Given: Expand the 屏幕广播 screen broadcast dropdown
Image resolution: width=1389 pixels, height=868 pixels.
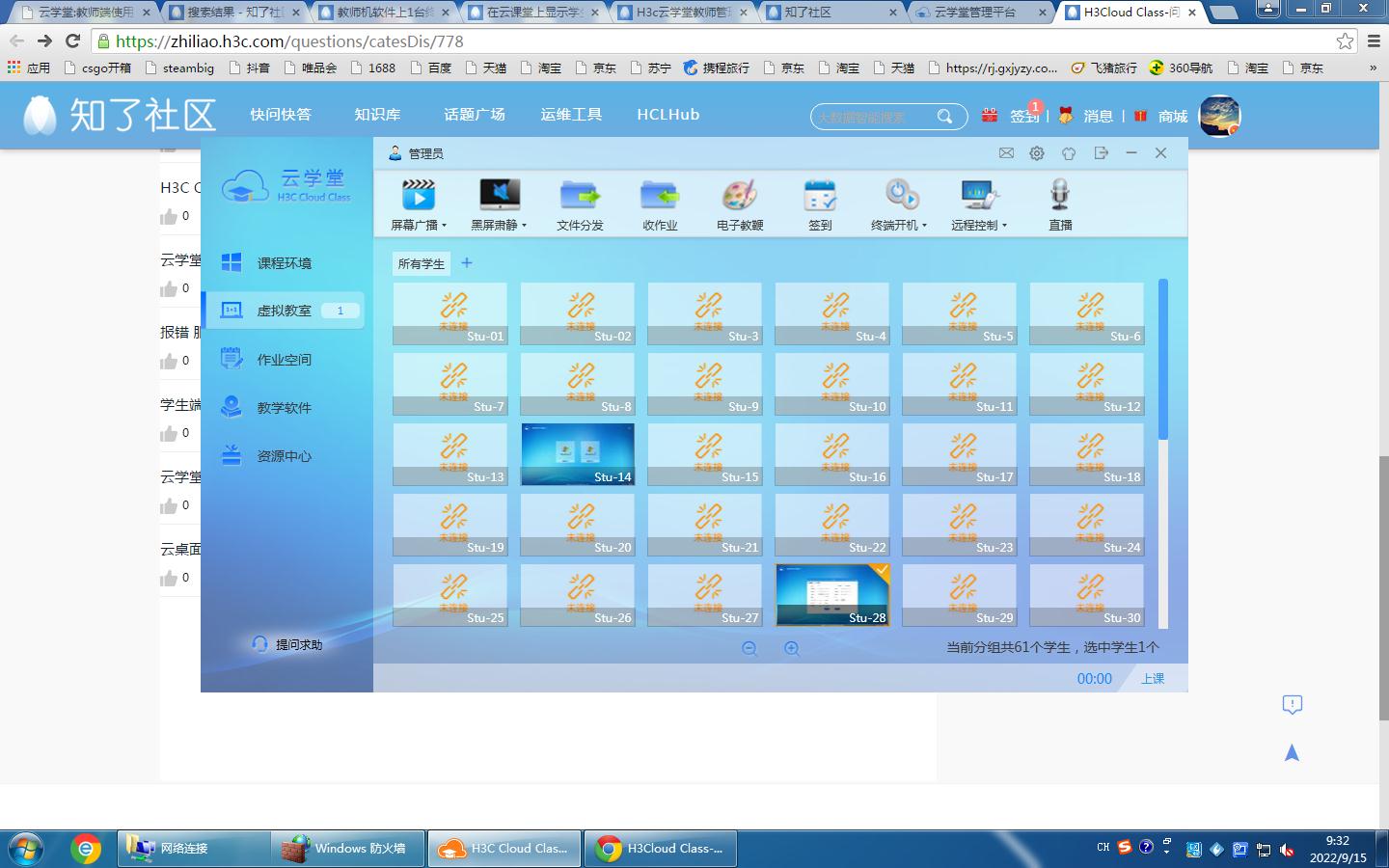Looking at the screenshot, I should pos(444,226).
